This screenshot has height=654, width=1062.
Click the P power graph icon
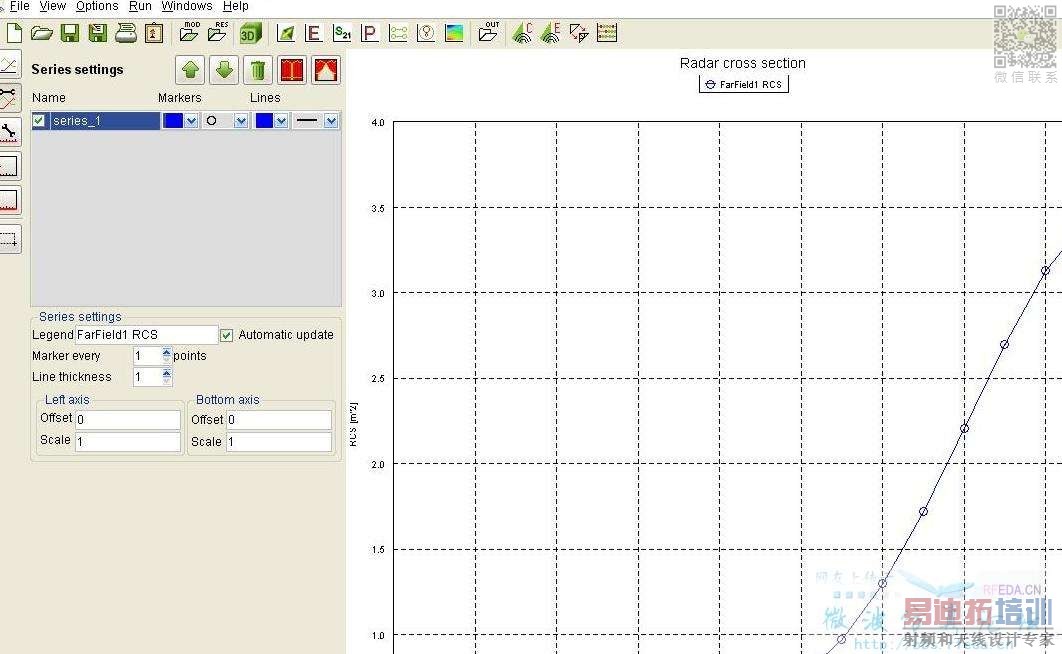[x=369, y=32]
